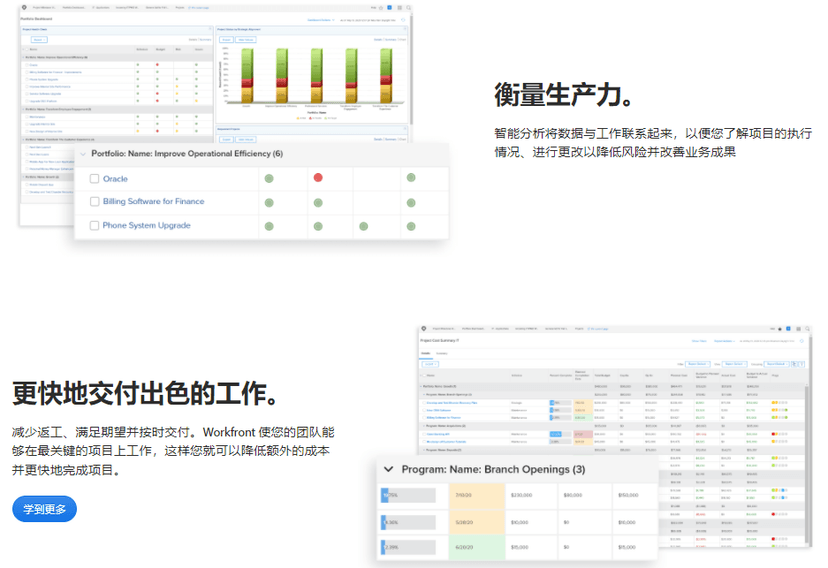
Task: Click Billing Software's last green status dot
Action: tap(410, 202)
